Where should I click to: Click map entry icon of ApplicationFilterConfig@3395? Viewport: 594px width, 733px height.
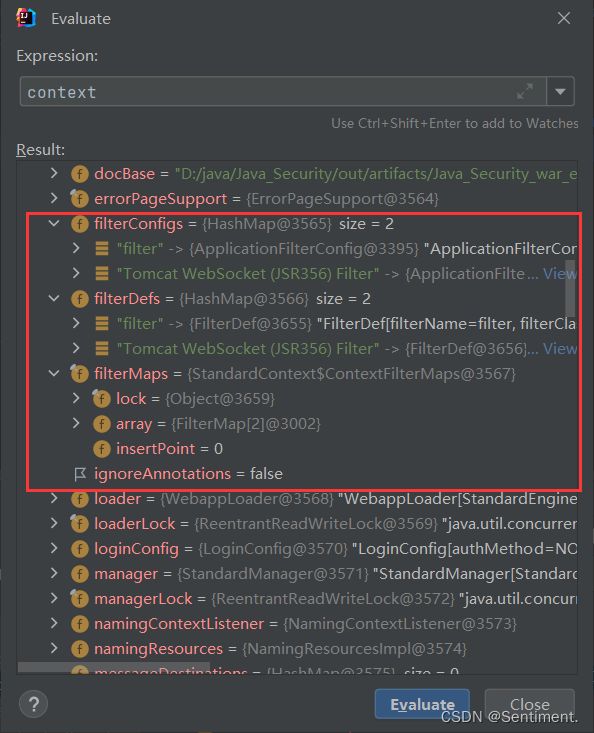click(102, 249)
